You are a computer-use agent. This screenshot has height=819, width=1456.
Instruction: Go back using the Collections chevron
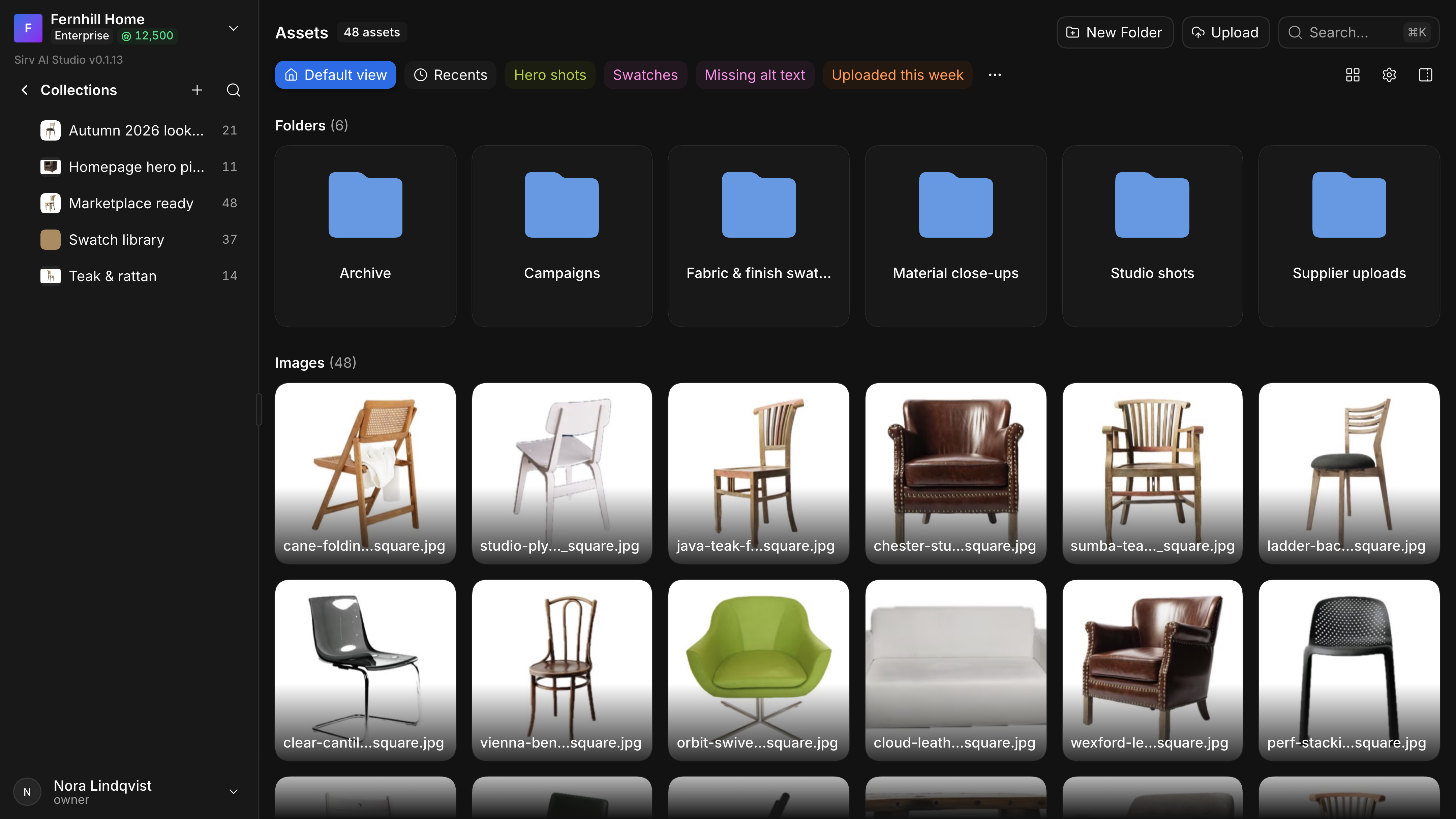pos(24,90)
